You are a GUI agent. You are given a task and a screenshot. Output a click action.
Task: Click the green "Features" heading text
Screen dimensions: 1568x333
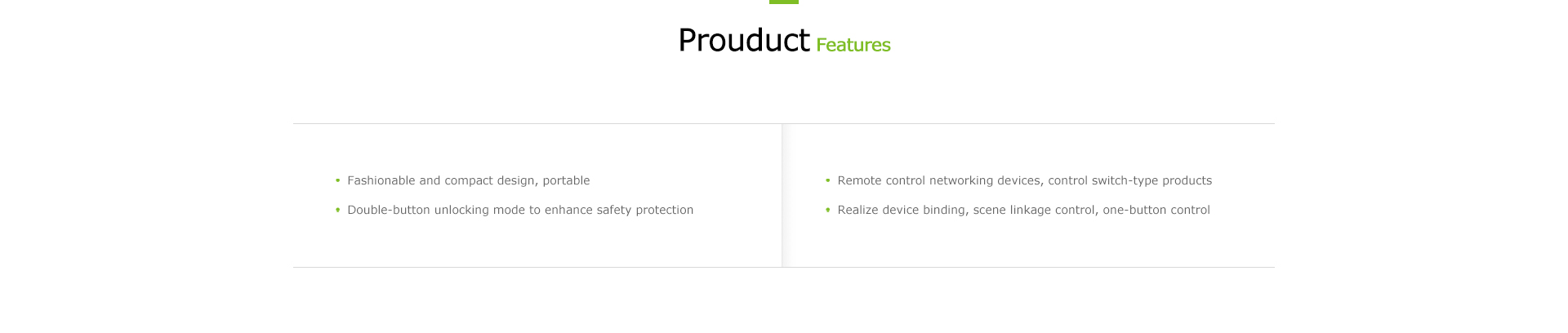(x=853, y=45)
